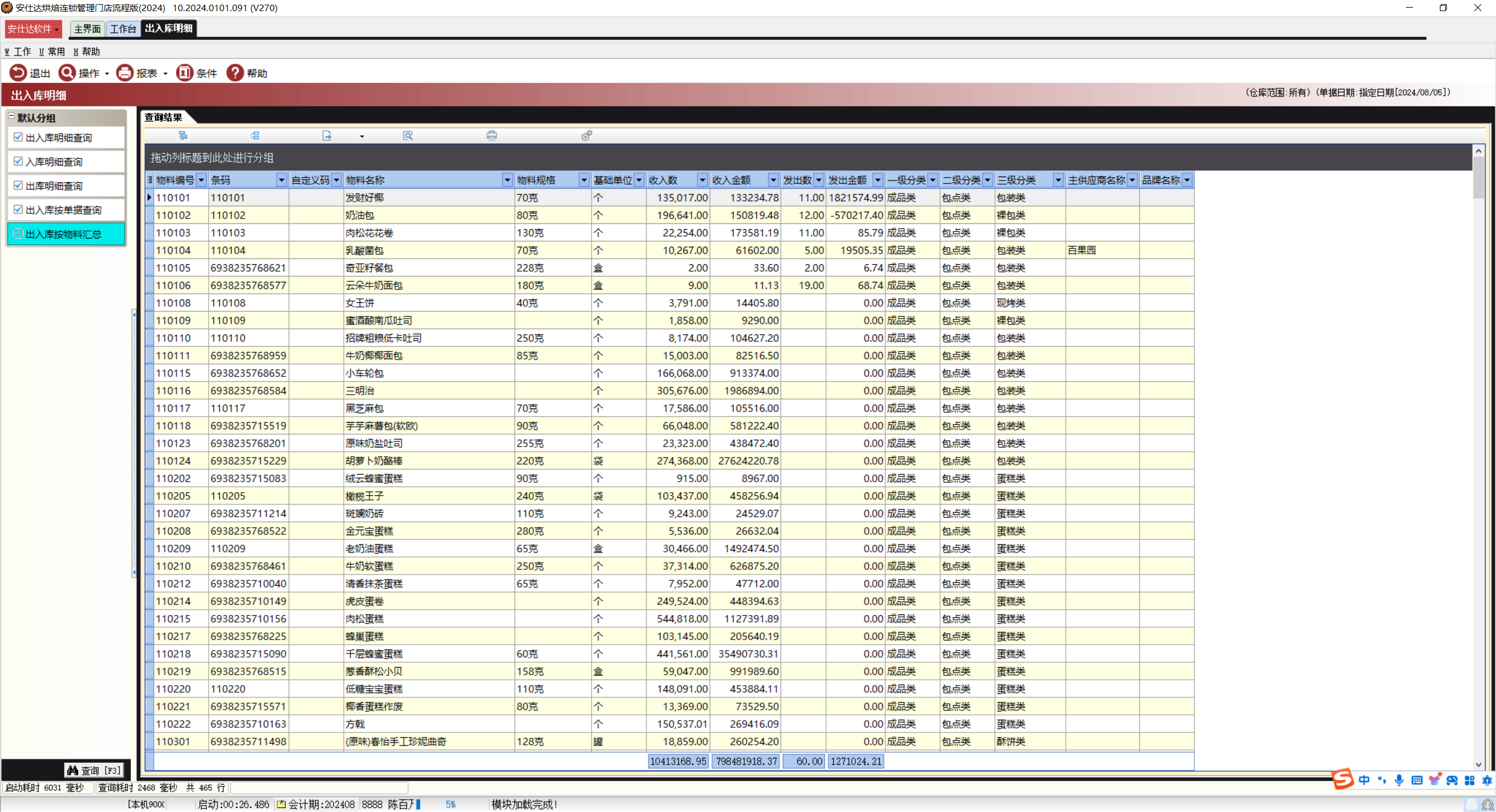
Task: Click the printer icon in results toolbar
Action: (x=492, y=136)
